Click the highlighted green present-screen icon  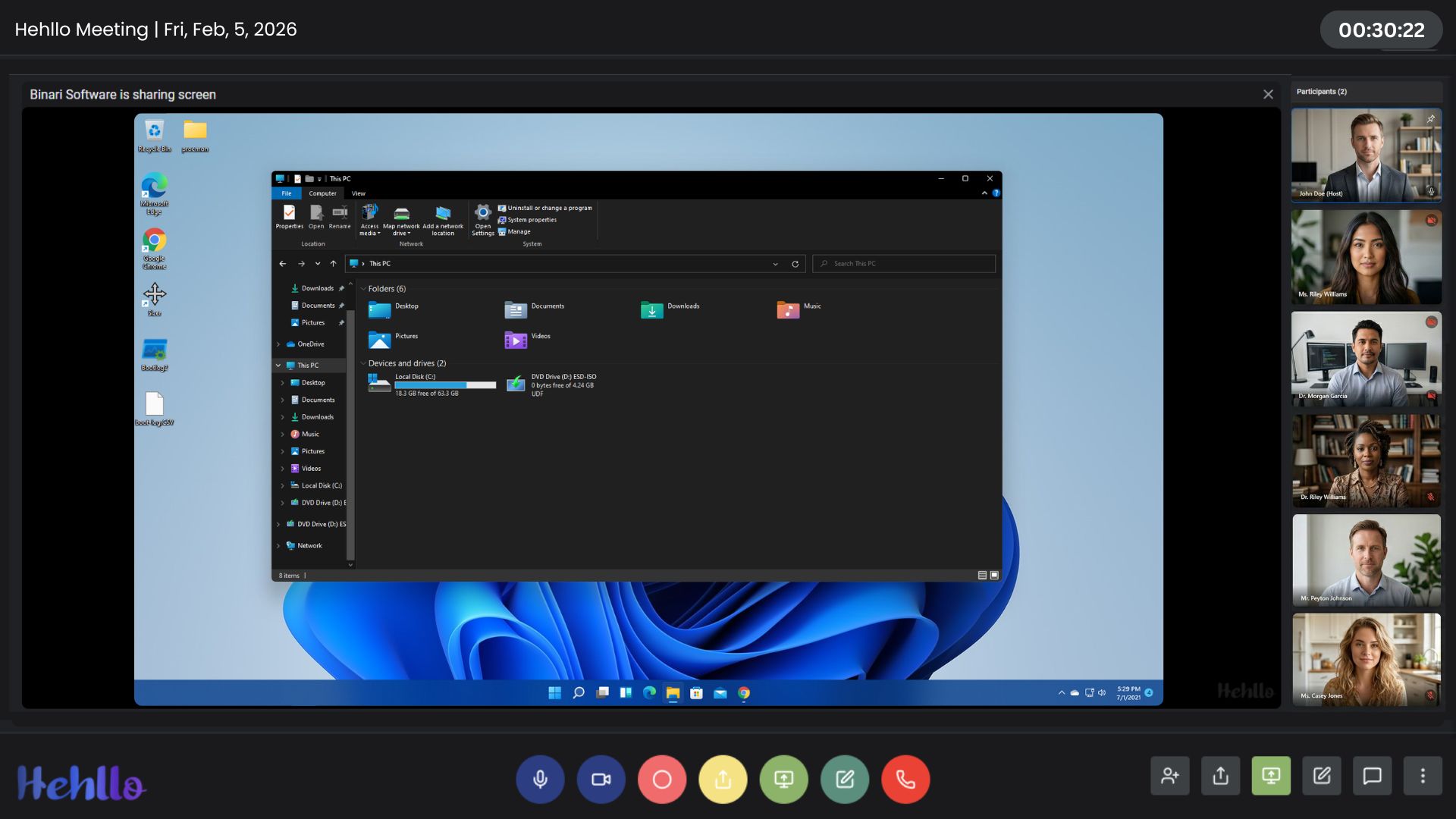pos(1271,776)
